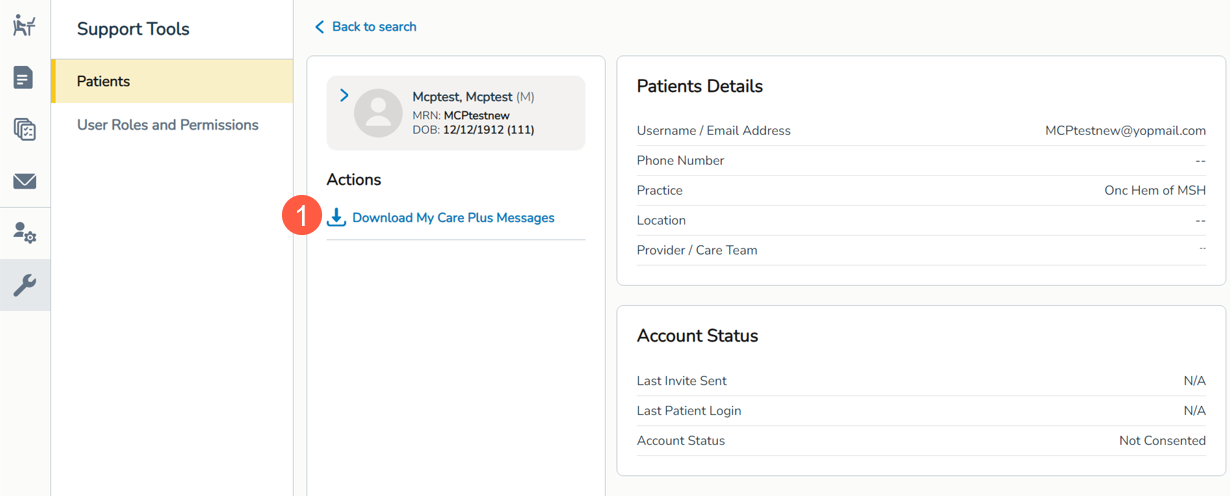Open User Roles and Permissions

pos(168,125)
